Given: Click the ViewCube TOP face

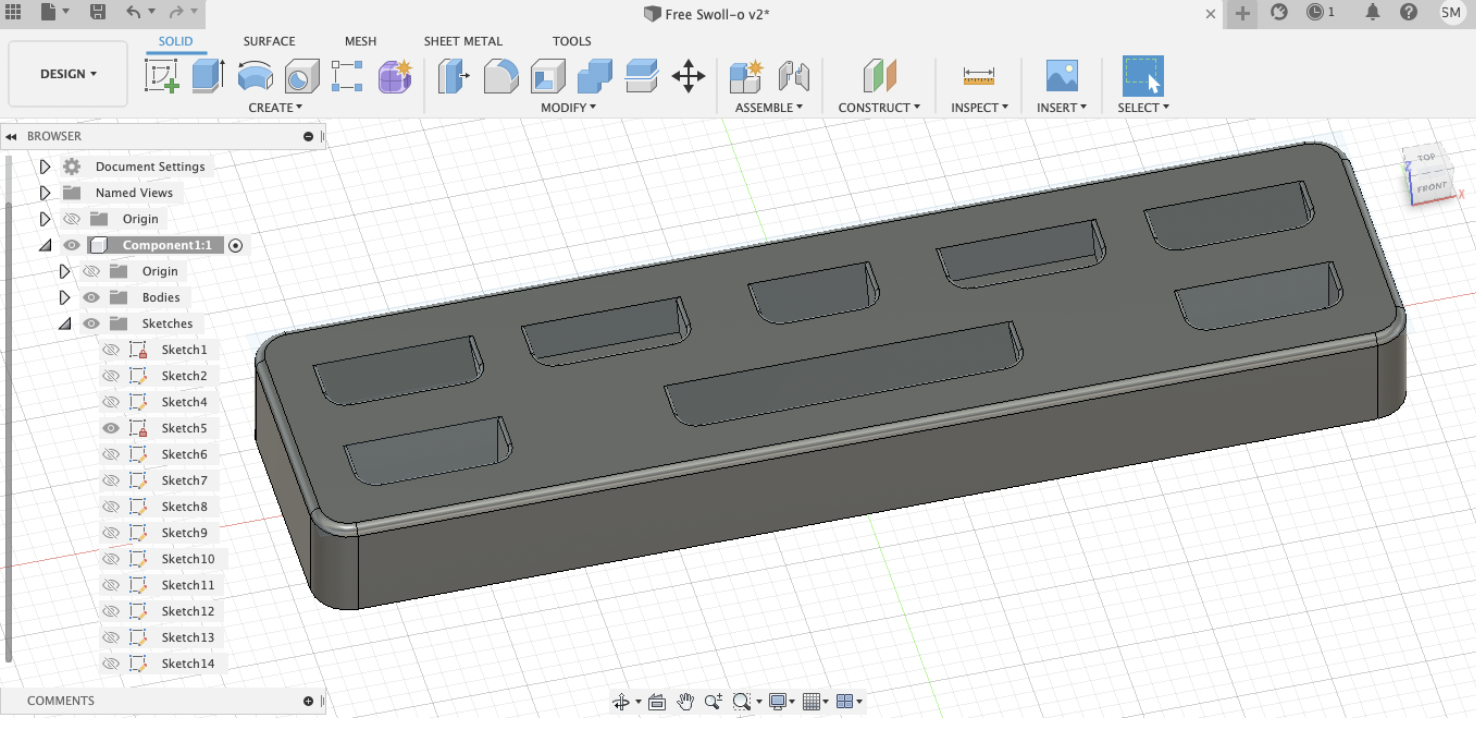Looking at the screenshot, I should [x=1425, y=158].
